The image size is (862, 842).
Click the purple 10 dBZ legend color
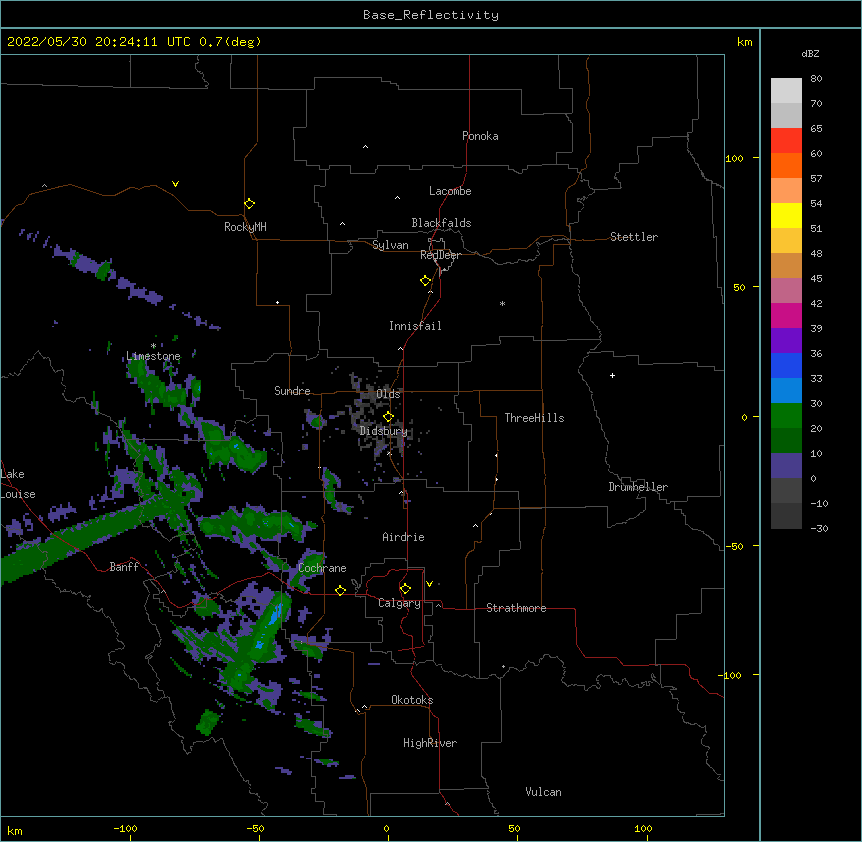(x=786, y=466)
